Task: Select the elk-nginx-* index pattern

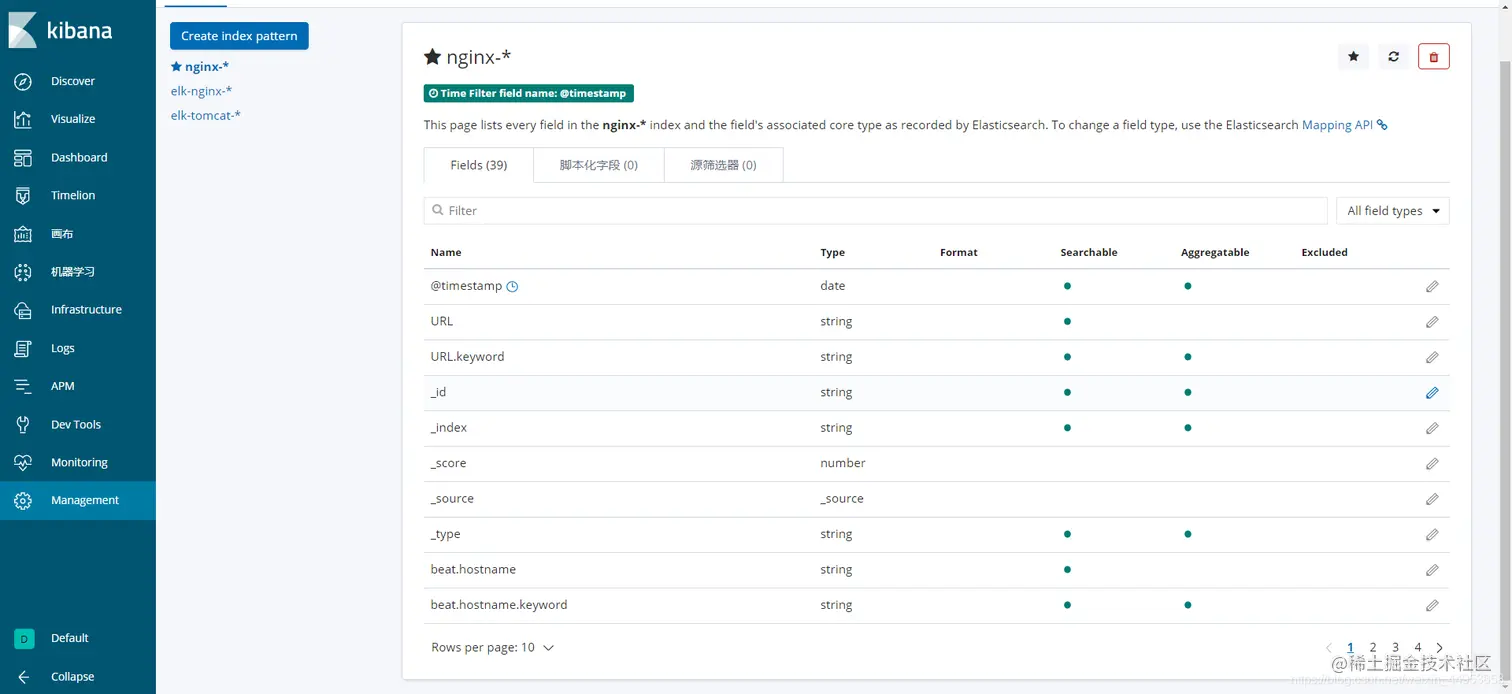Action: (201, 91)
